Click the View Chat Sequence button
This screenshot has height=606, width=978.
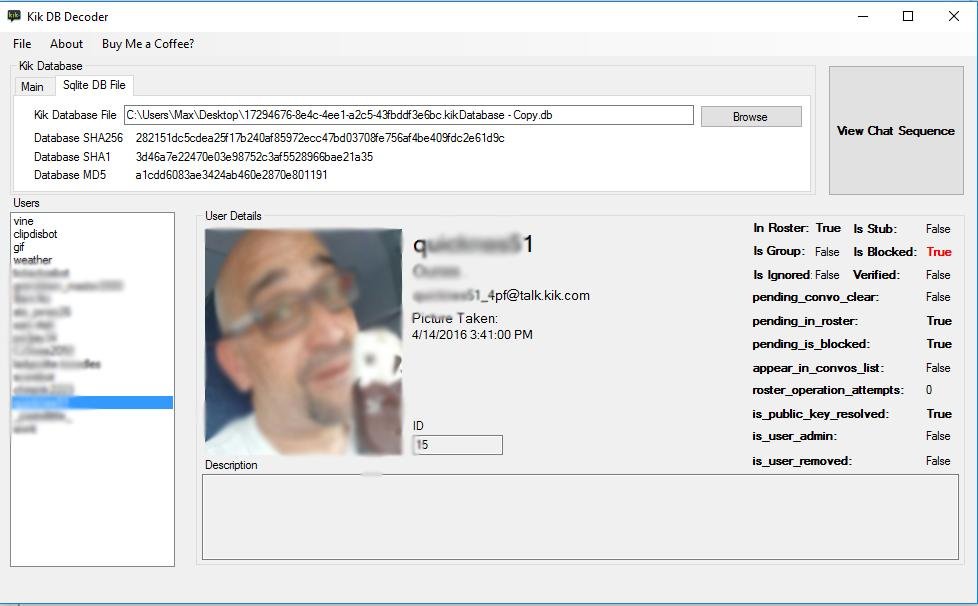point(896,131)
